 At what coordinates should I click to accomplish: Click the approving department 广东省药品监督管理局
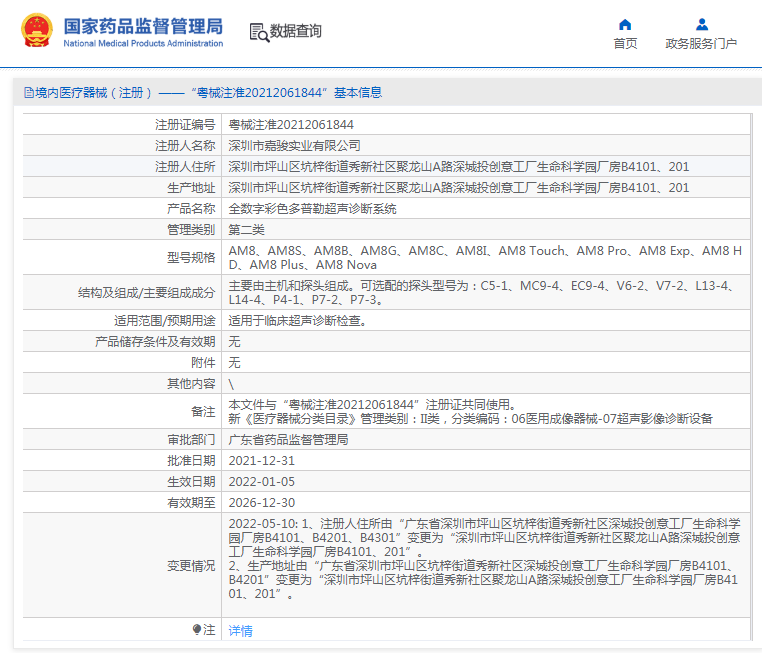tap(288, 440)
